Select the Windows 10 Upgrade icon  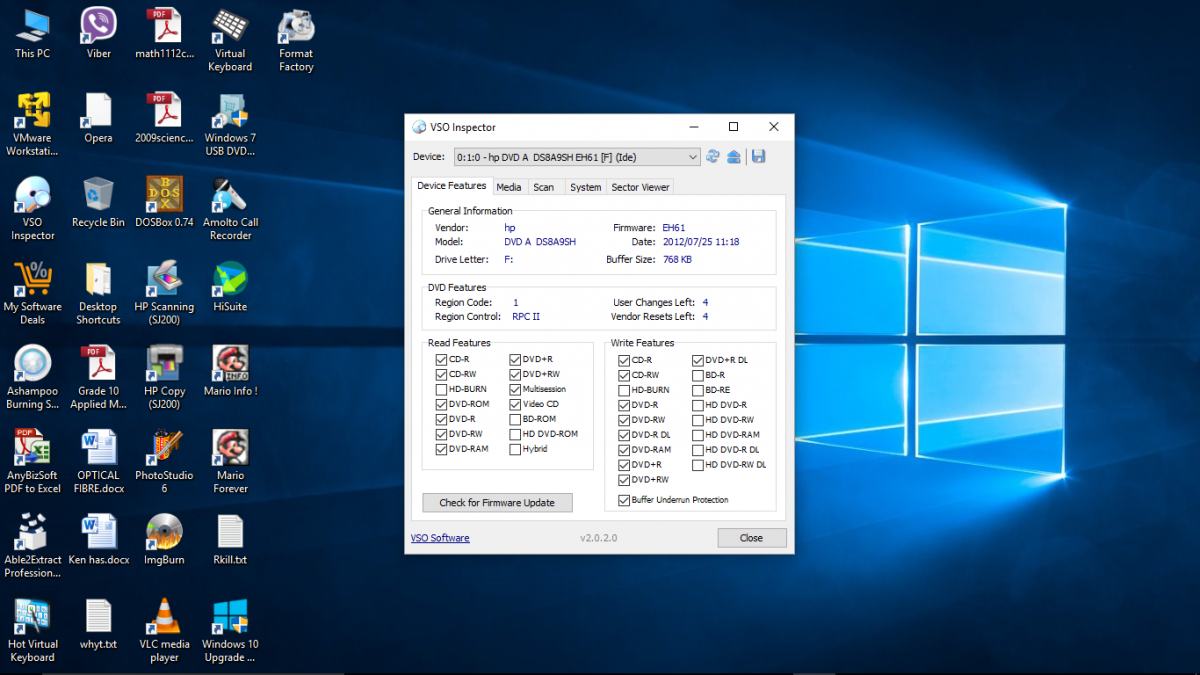(230, 631)
